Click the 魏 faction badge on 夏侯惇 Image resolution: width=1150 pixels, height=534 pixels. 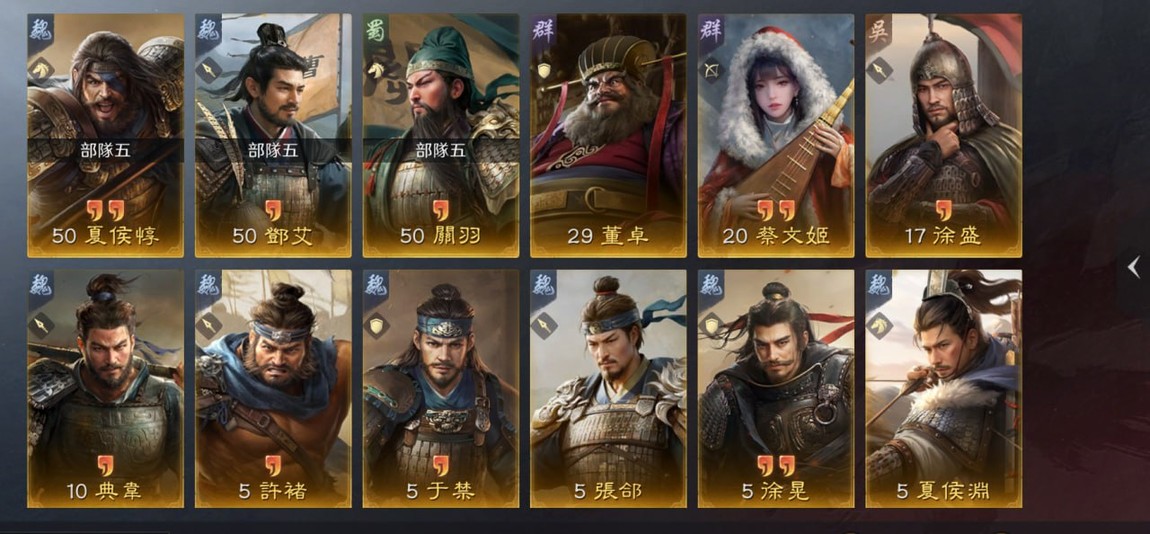(x=40, y=29)
